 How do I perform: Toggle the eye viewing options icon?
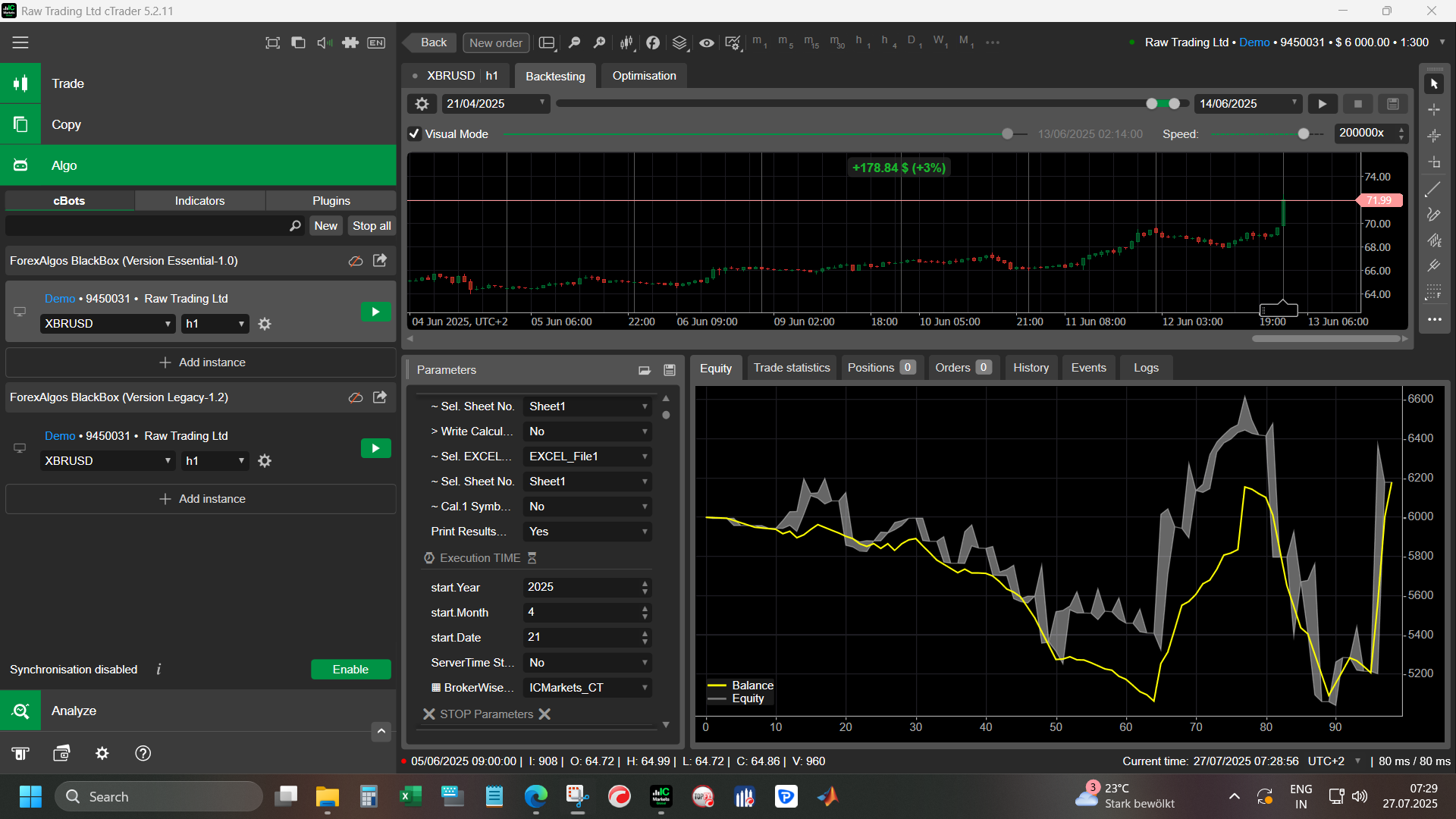click(x=706, y=42)
